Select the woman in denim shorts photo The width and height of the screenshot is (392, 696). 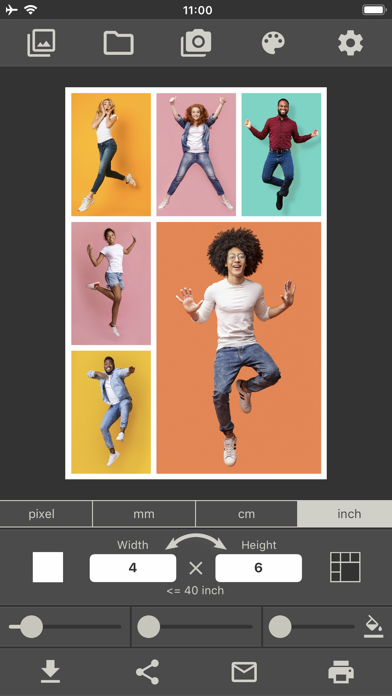click(111, 283)
